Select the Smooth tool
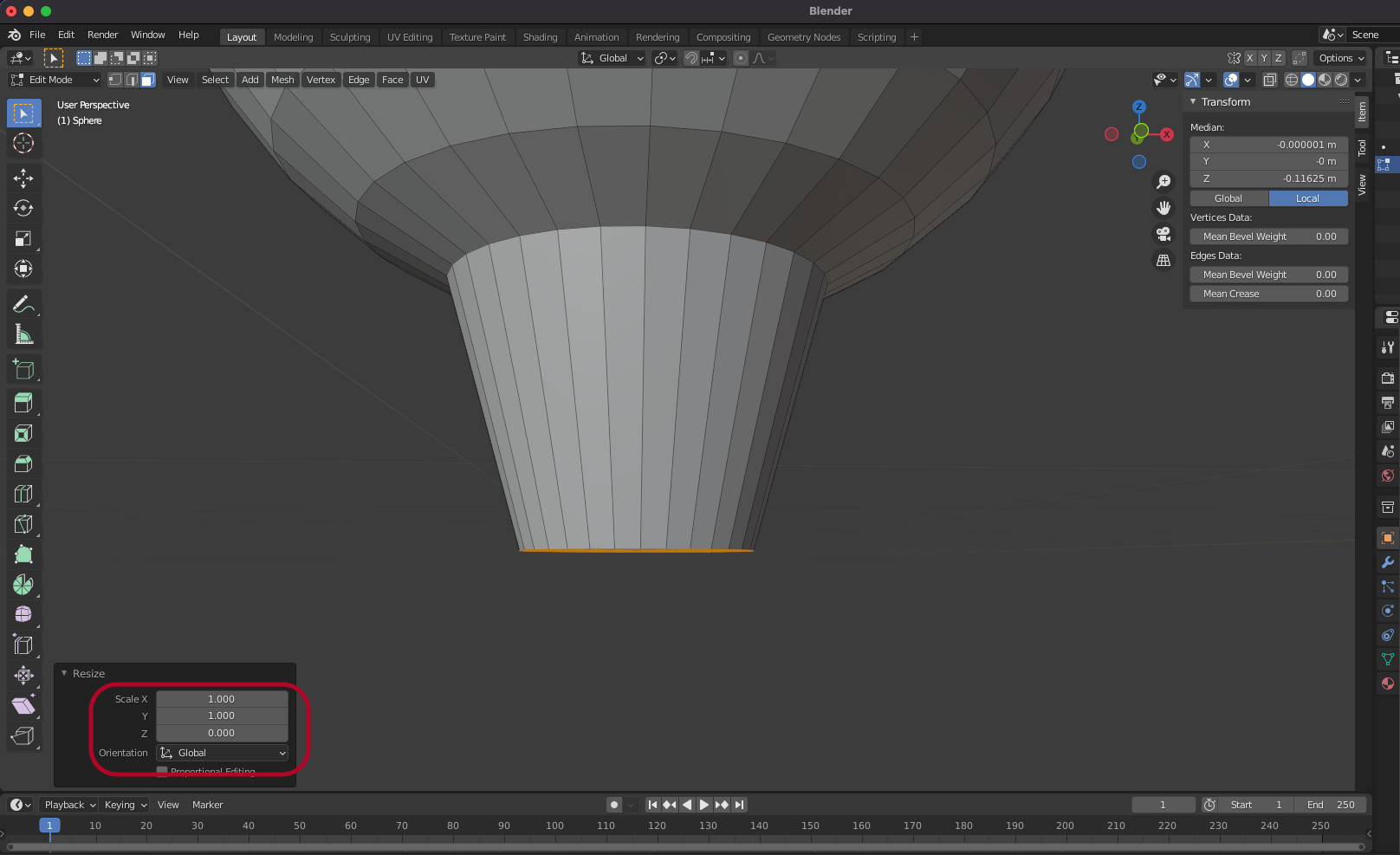The width and height of the screenshot is (1400, 855). 23,615
